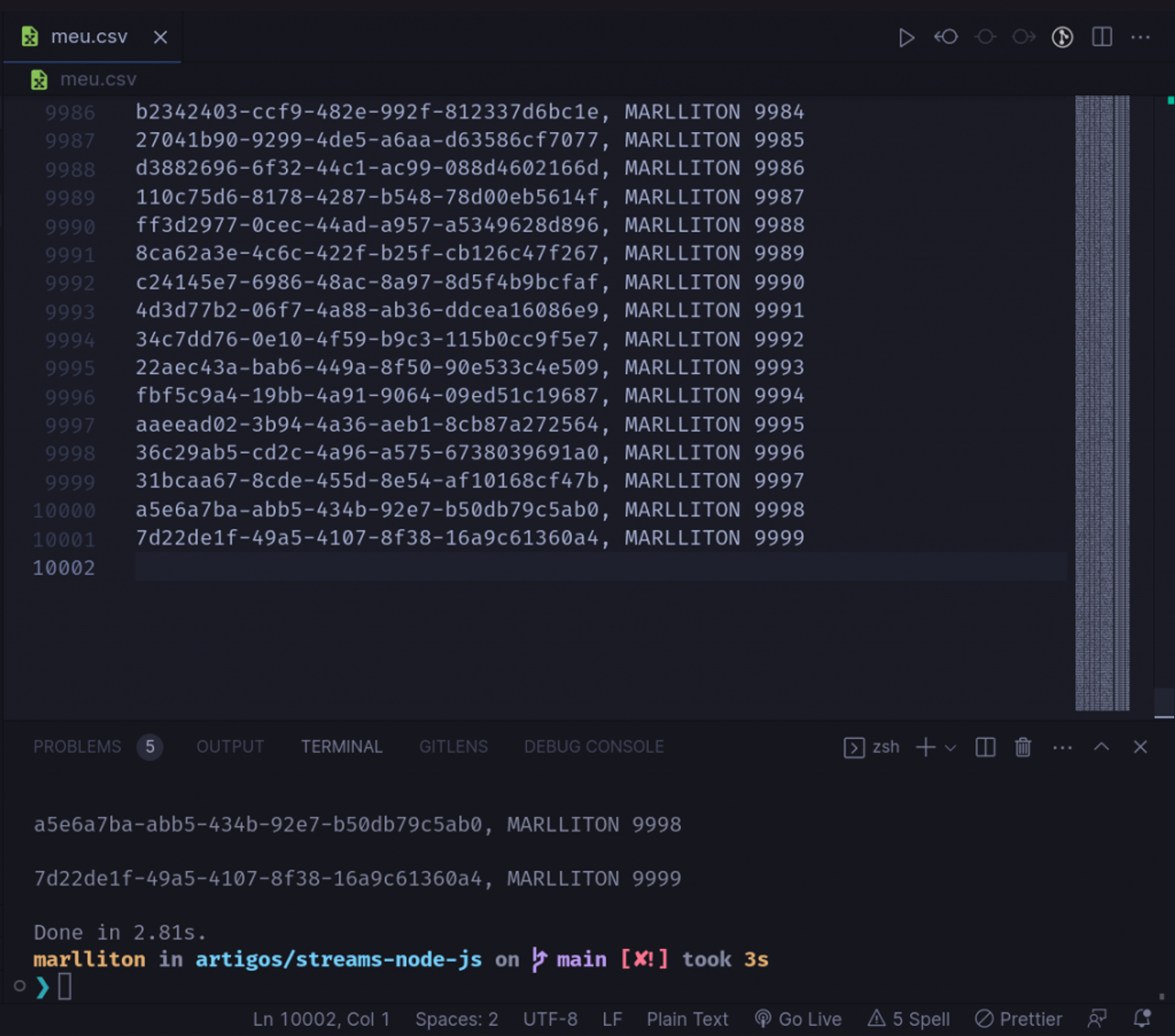Click Spaces: 2 indentation setting
Screen dimensions: 1175x1036
point(456,1019)
